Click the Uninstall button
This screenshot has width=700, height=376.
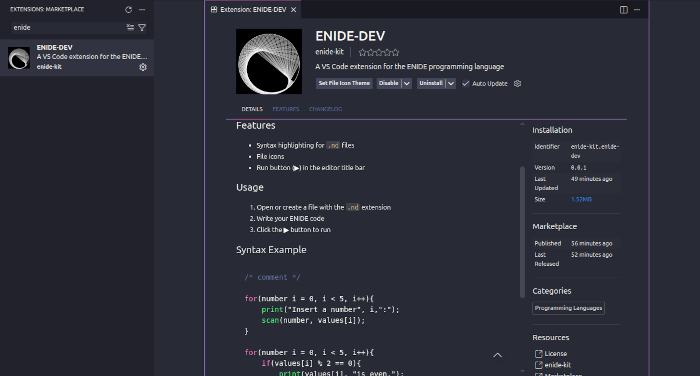(x=431, y=84)
